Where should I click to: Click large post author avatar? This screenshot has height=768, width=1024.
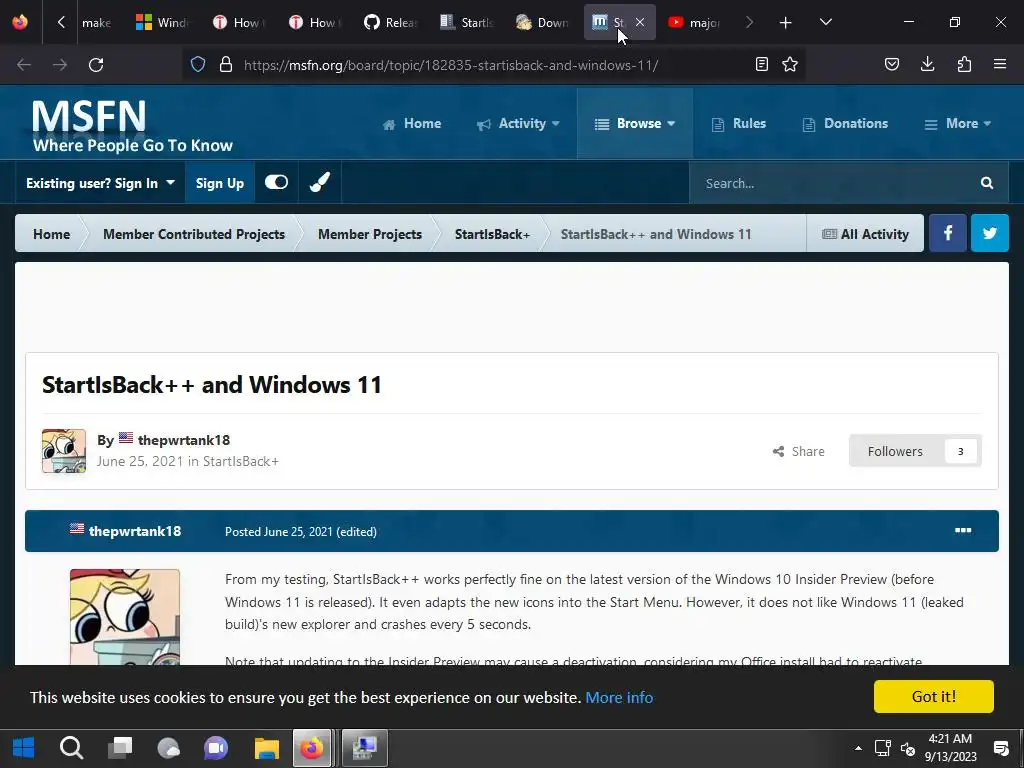pos(125,617)
